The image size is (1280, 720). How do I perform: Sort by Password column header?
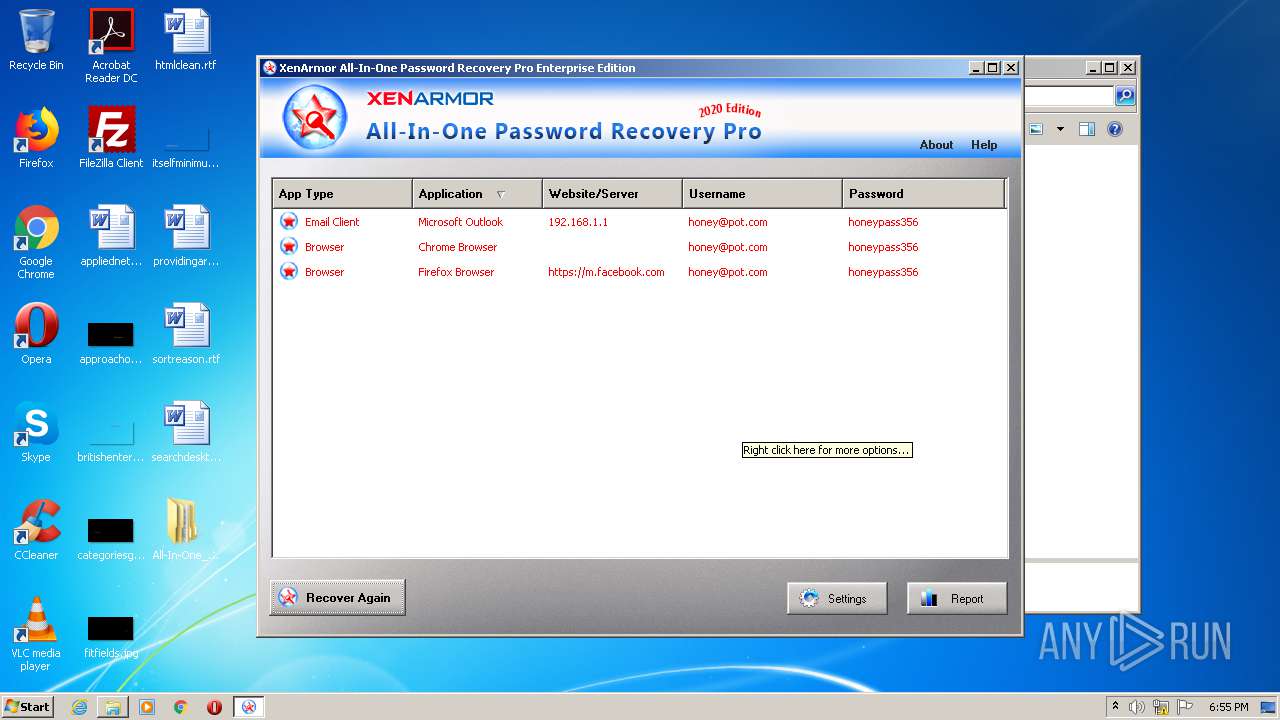(923, 194)
